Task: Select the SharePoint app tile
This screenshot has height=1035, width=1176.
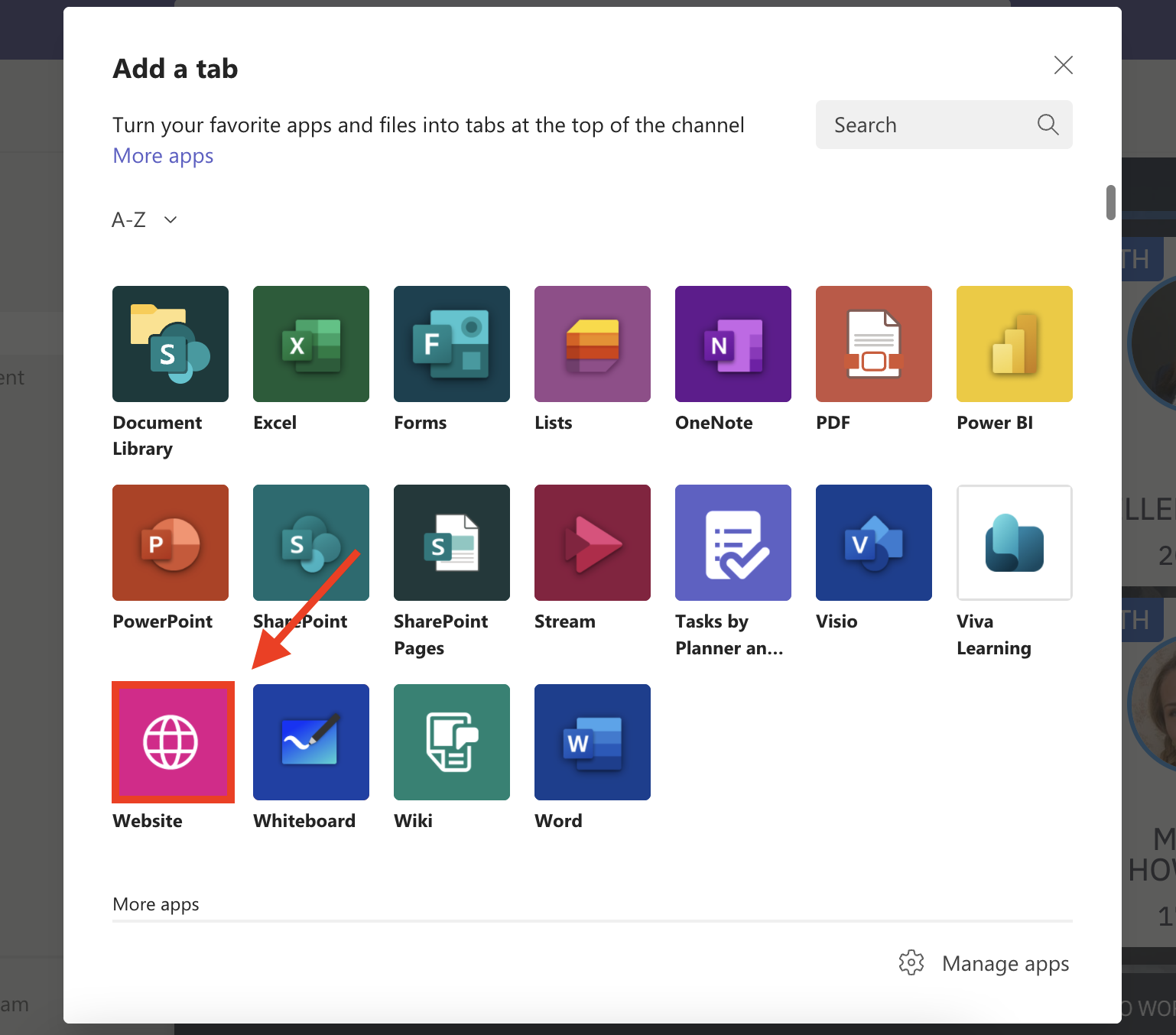Action: (x=311, y=543)
